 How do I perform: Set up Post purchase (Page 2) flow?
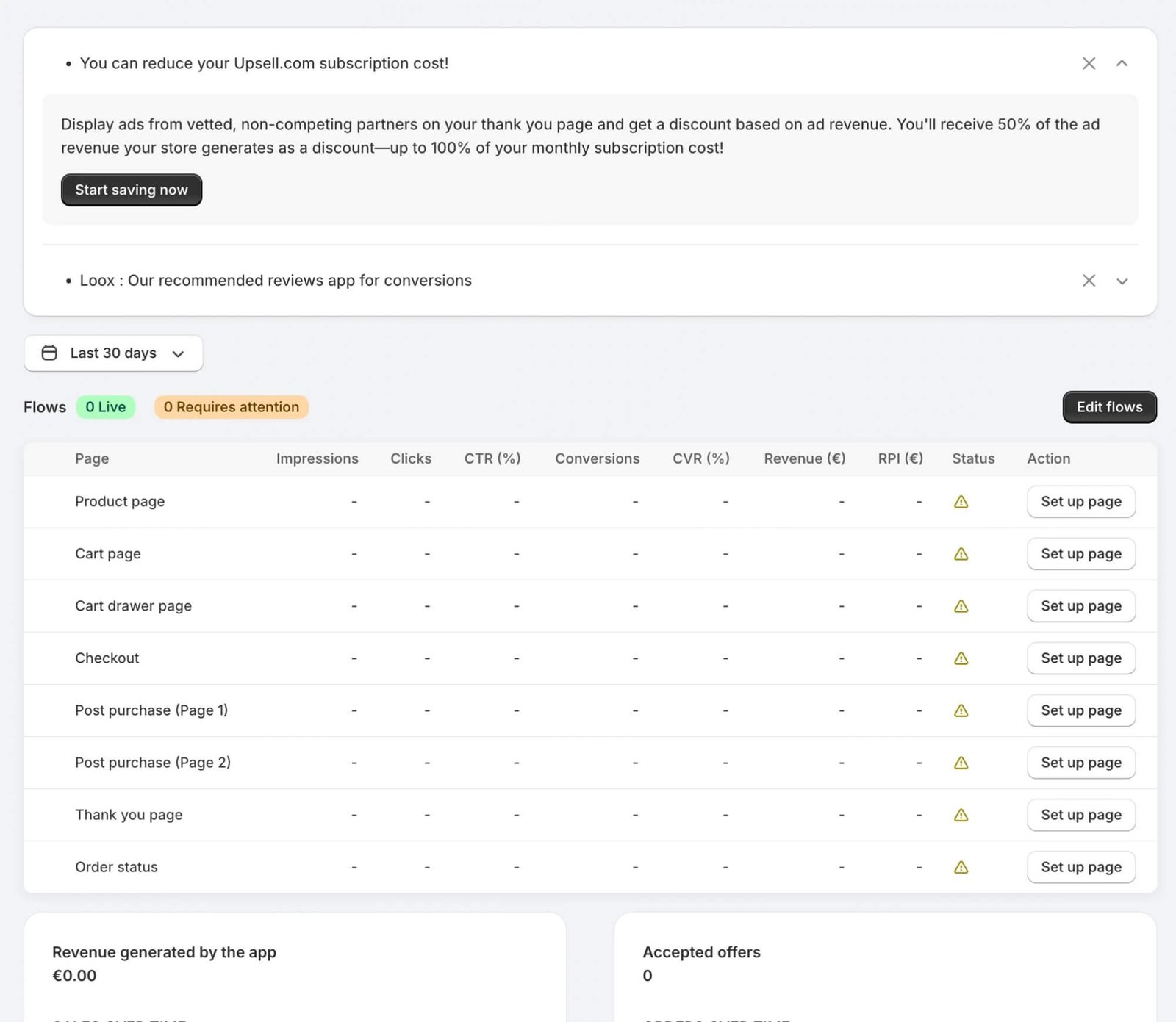pyautogui.click(x=1080, y=763)
